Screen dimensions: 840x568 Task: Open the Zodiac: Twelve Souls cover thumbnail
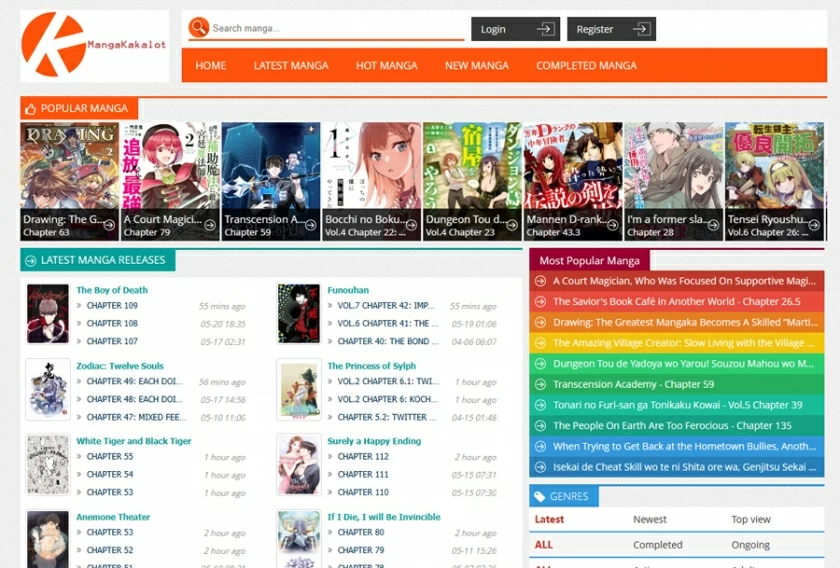48,390
